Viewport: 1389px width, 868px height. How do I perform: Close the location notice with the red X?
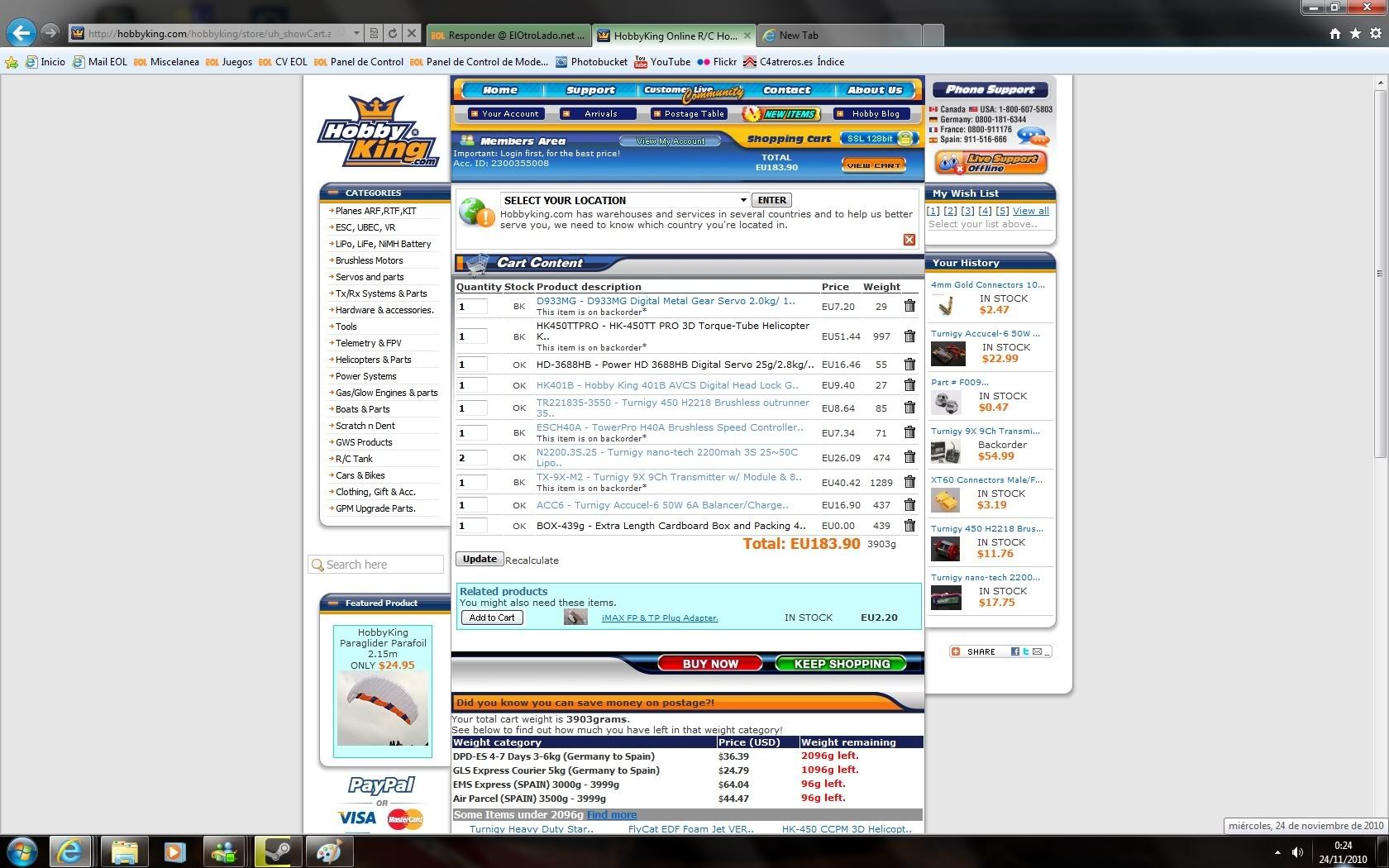(909, 240)
